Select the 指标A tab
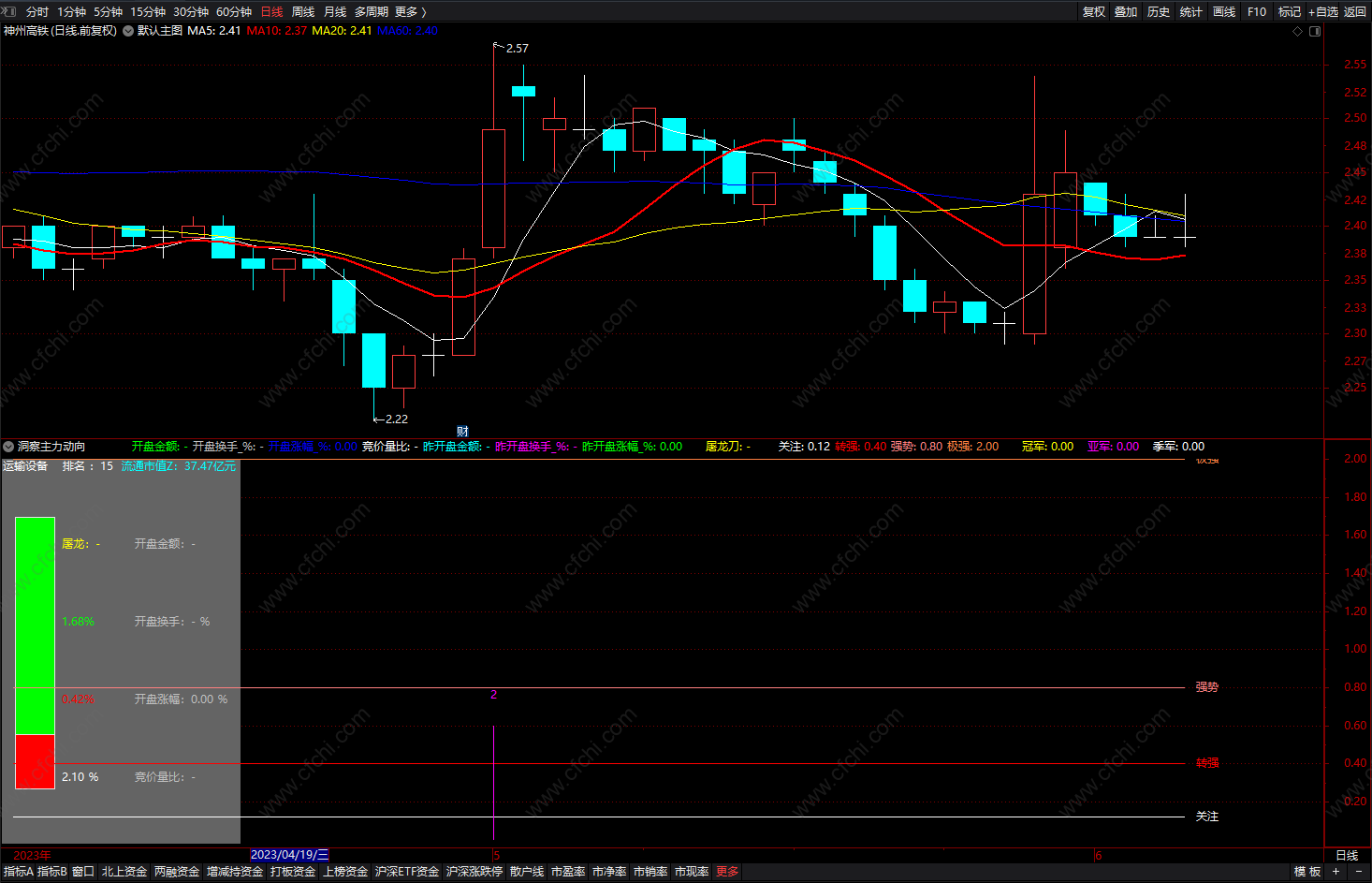Image resolution: width=1372 pixels, height=883 pixels. [19, 872]
